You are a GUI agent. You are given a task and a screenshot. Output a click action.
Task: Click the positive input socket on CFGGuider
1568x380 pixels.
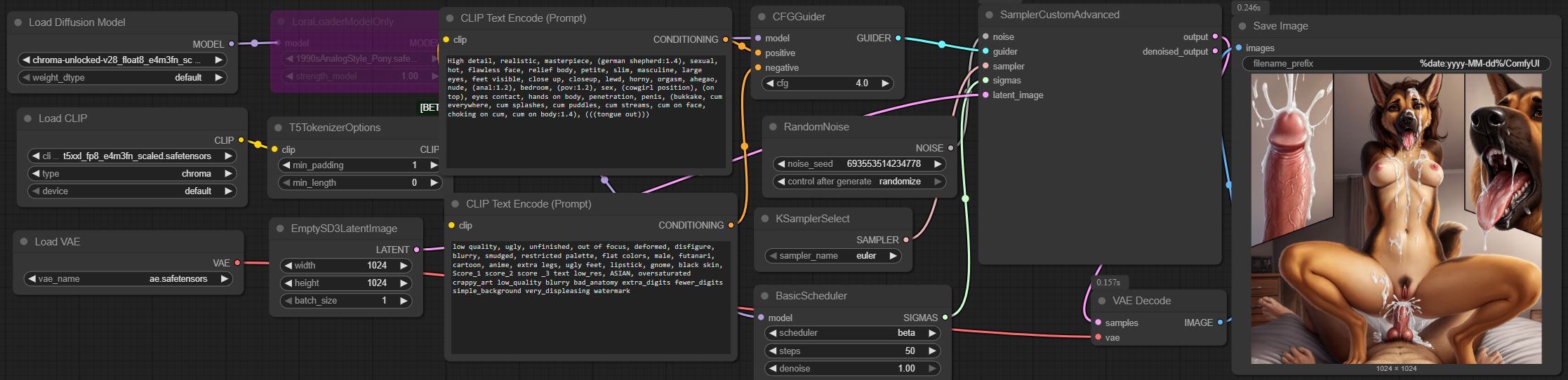[x=758, y=53]
